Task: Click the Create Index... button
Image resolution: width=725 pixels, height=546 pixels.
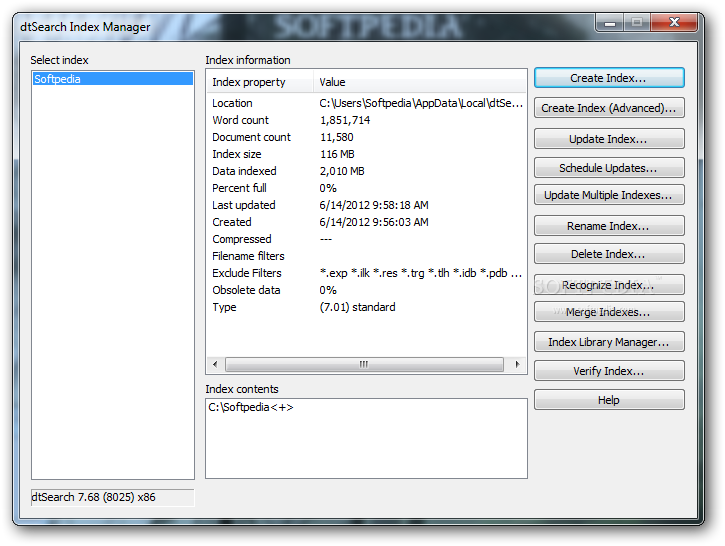Action: [609, 78]
